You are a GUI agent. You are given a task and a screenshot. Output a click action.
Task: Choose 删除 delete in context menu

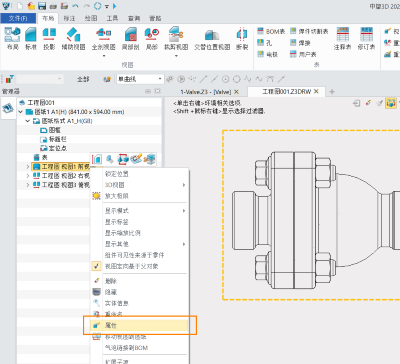tap(139, 281)
